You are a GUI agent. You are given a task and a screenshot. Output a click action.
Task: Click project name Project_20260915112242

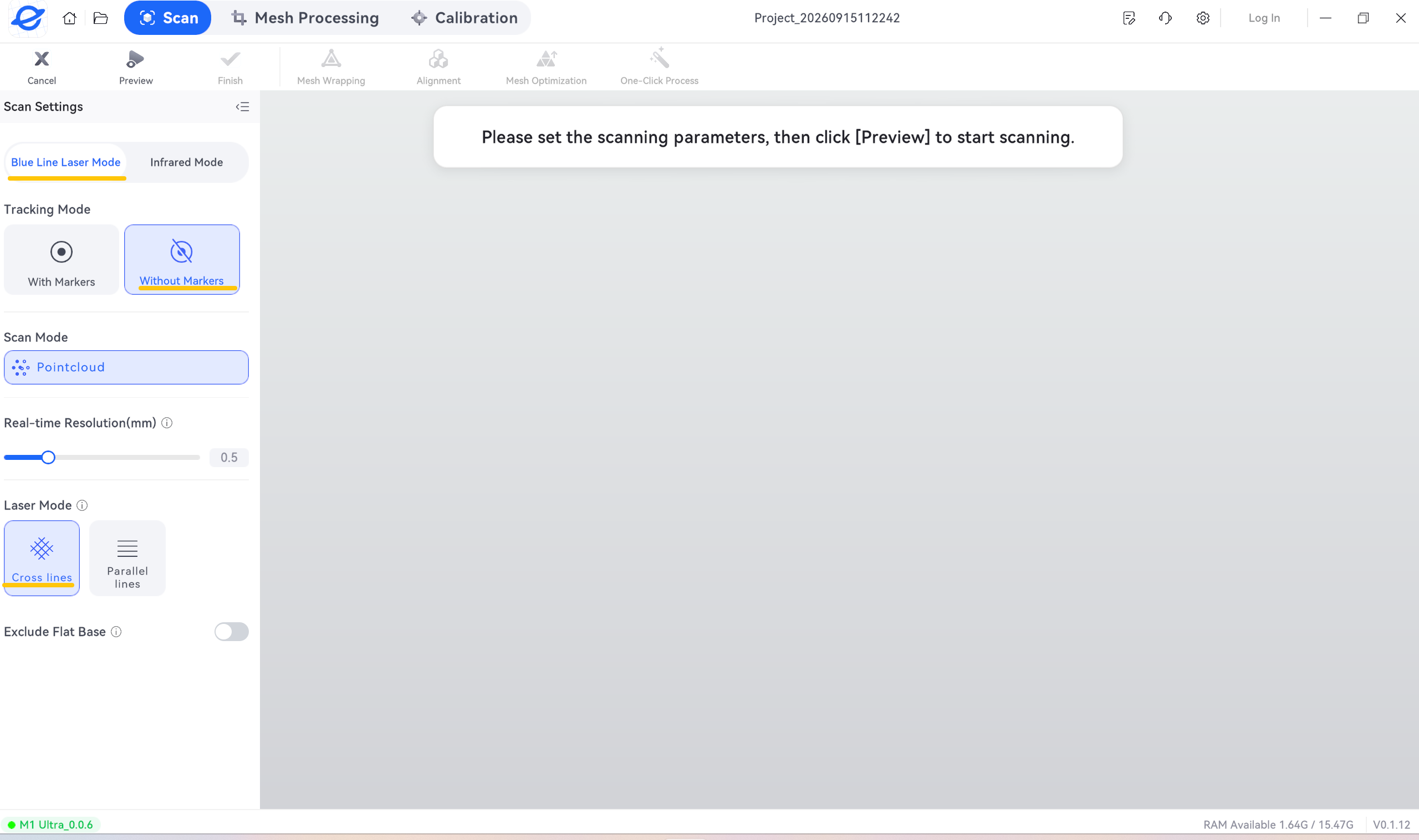coord(826,18)
